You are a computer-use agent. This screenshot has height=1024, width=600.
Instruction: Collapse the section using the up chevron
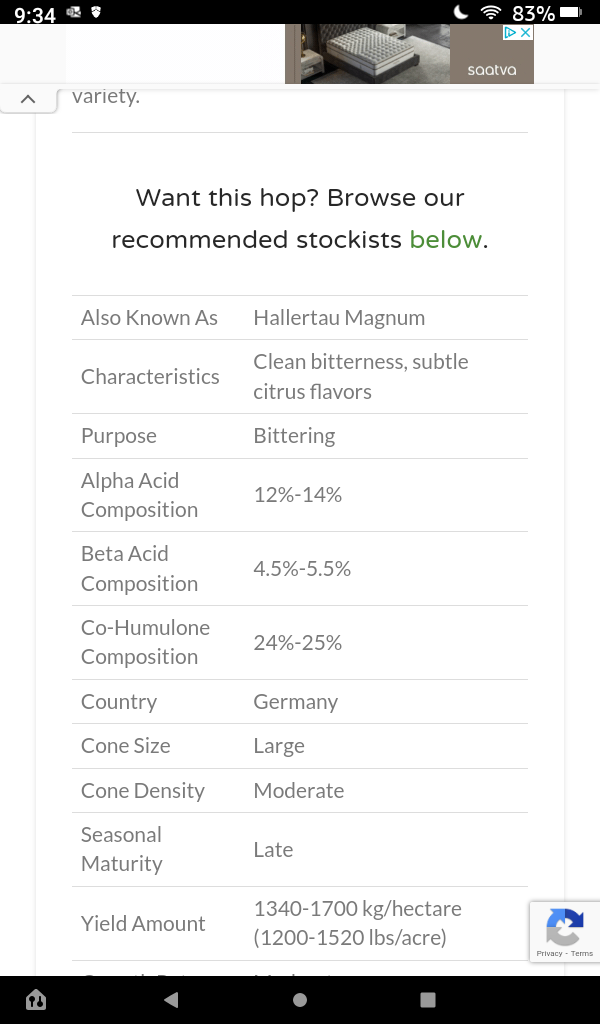[28, 99]
